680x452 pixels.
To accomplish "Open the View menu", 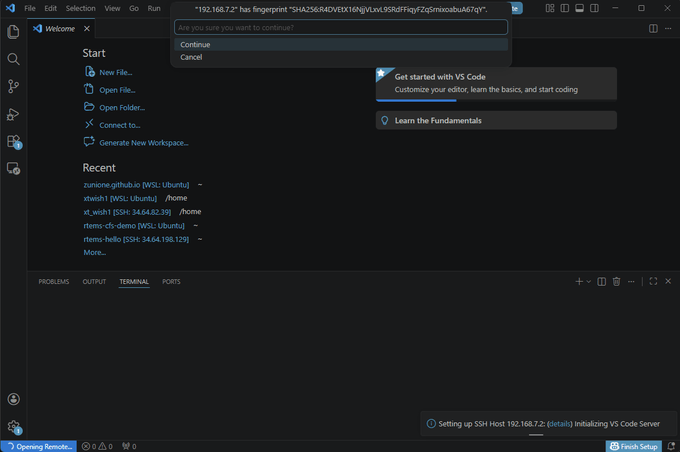I will click(x=112, y=8).
